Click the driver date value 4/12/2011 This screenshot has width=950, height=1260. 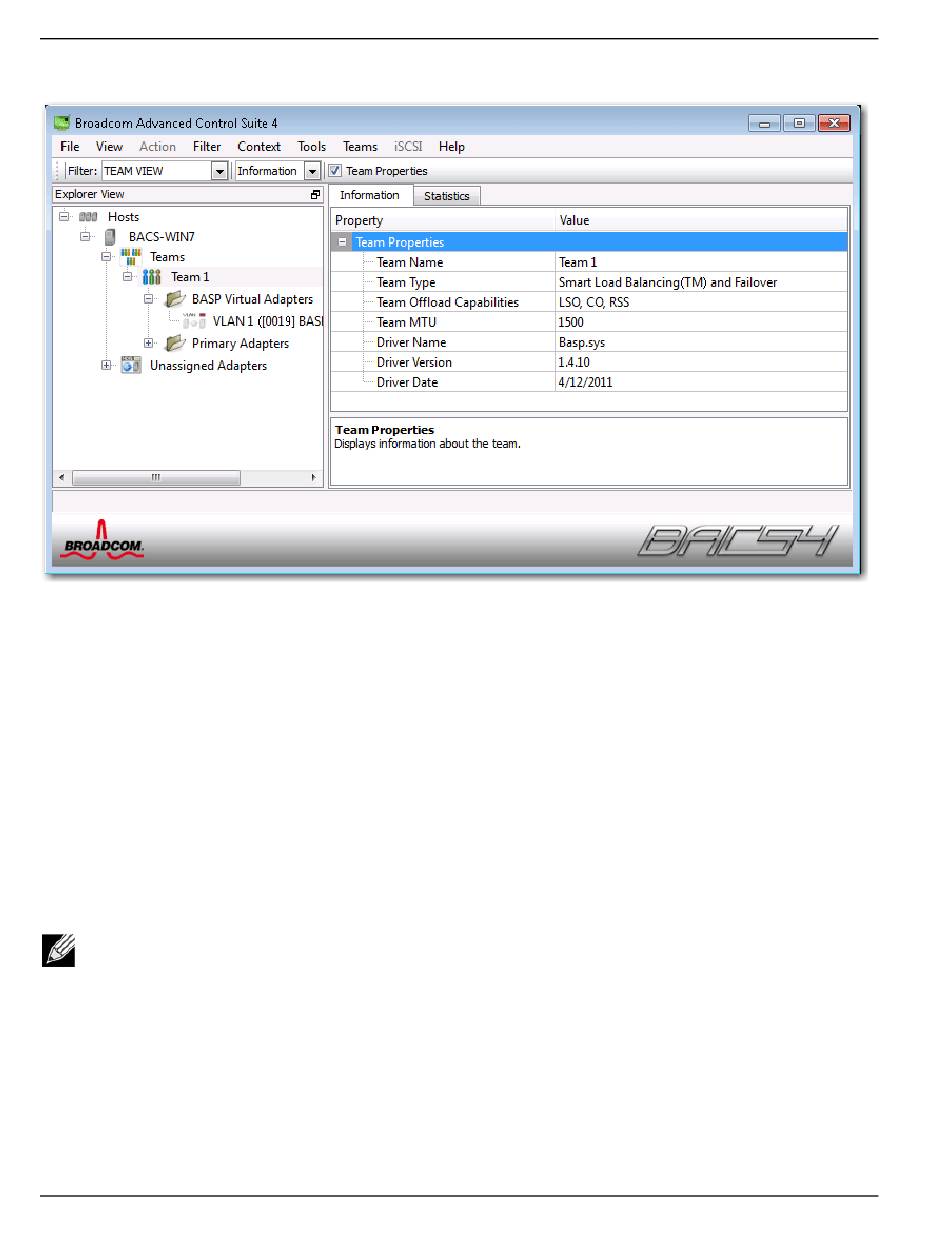click(x=584, y=382)
